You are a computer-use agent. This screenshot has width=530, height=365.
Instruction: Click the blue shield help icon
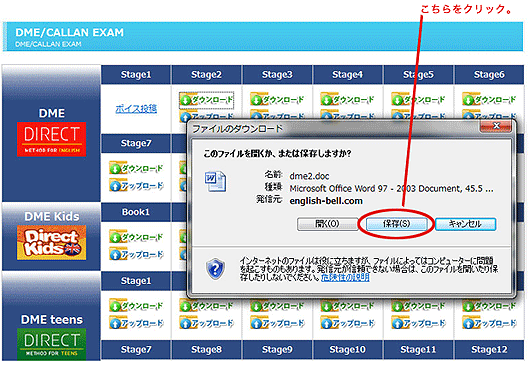215,269
